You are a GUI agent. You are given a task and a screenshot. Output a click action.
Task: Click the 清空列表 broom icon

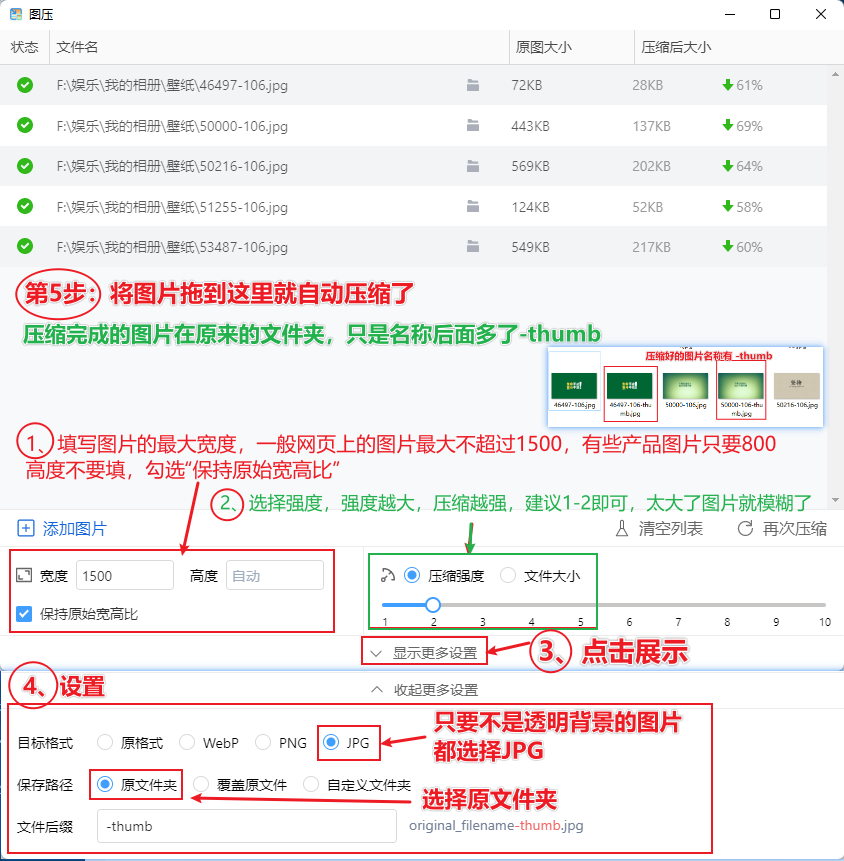click(622, 528)
